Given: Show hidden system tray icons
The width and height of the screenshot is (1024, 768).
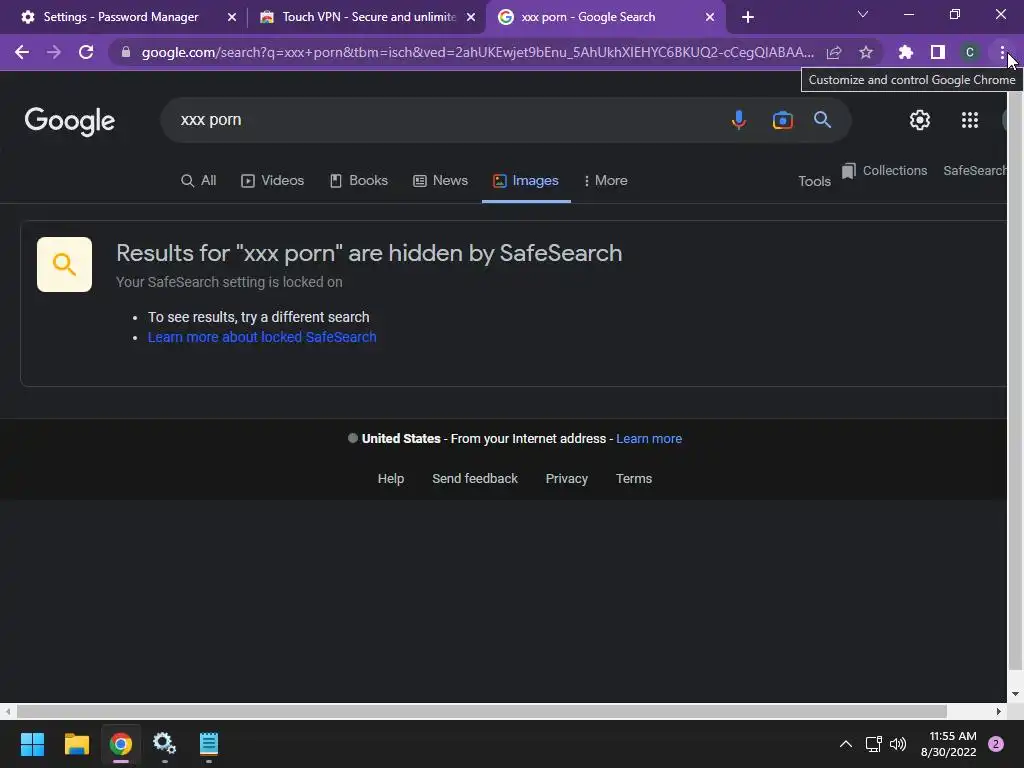Looking at the screenshot, I should click(x=846, y=744).
